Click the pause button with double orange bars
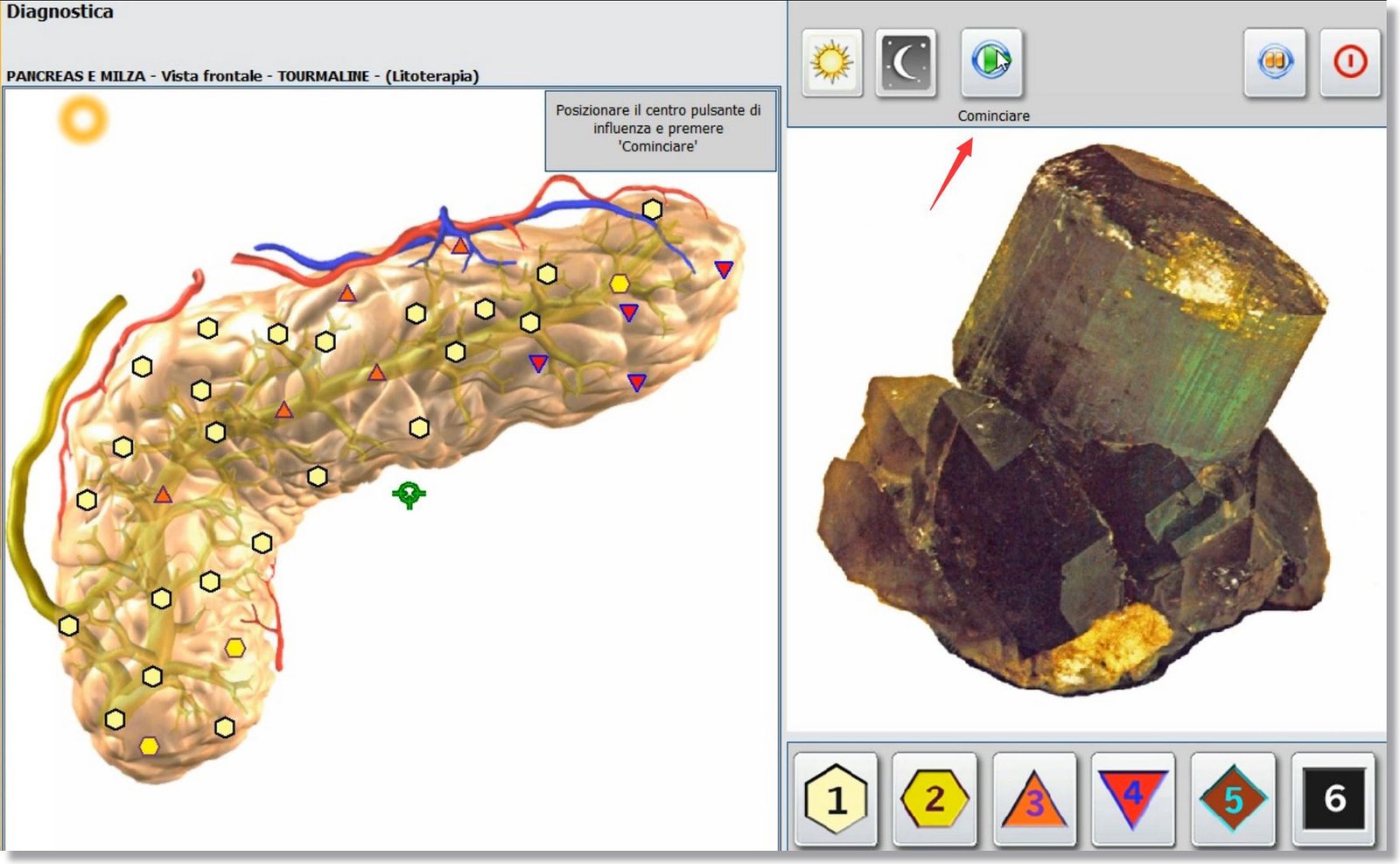The width and height of the screenshot is (1400, 864). coord(1275,62)
